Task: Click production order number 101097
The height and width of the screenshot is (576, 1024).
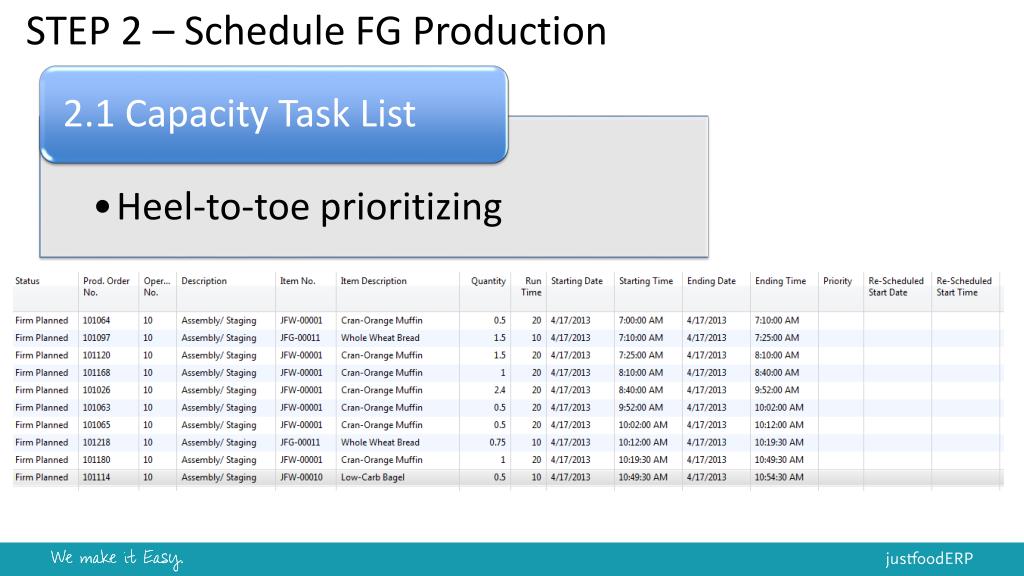Action: [x=97, y=338]
